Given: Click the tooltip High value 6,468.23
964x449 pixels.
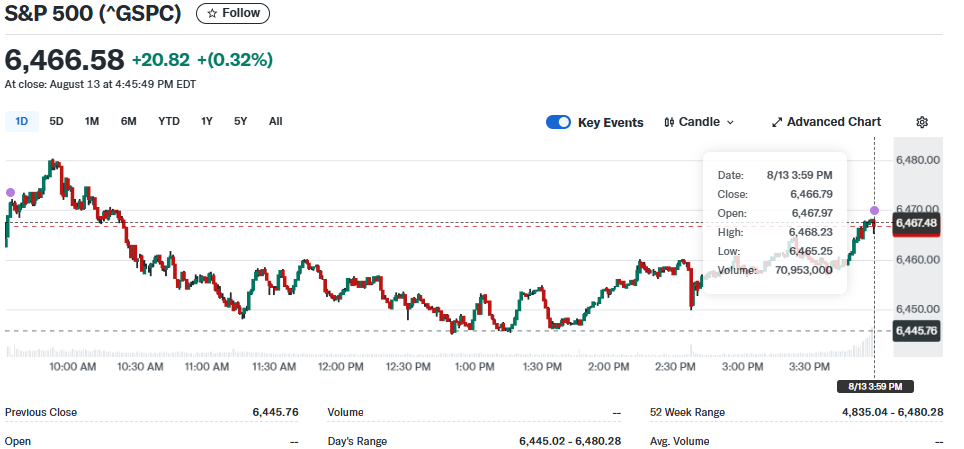Looking at the screenshot, I should 812,232.
